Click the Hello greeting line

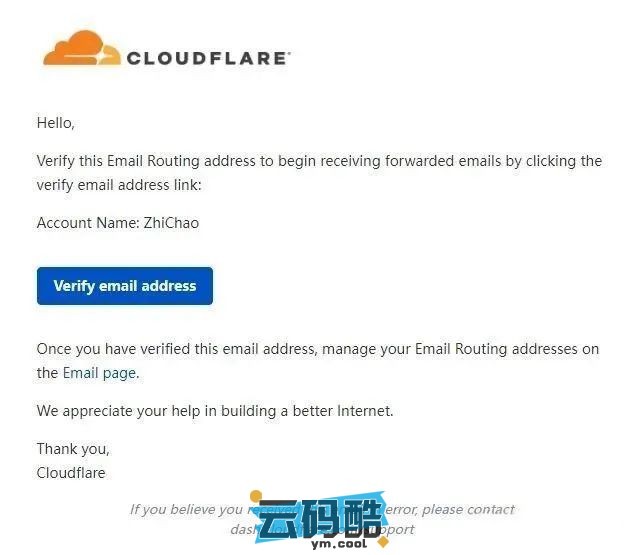click(56, 123)
